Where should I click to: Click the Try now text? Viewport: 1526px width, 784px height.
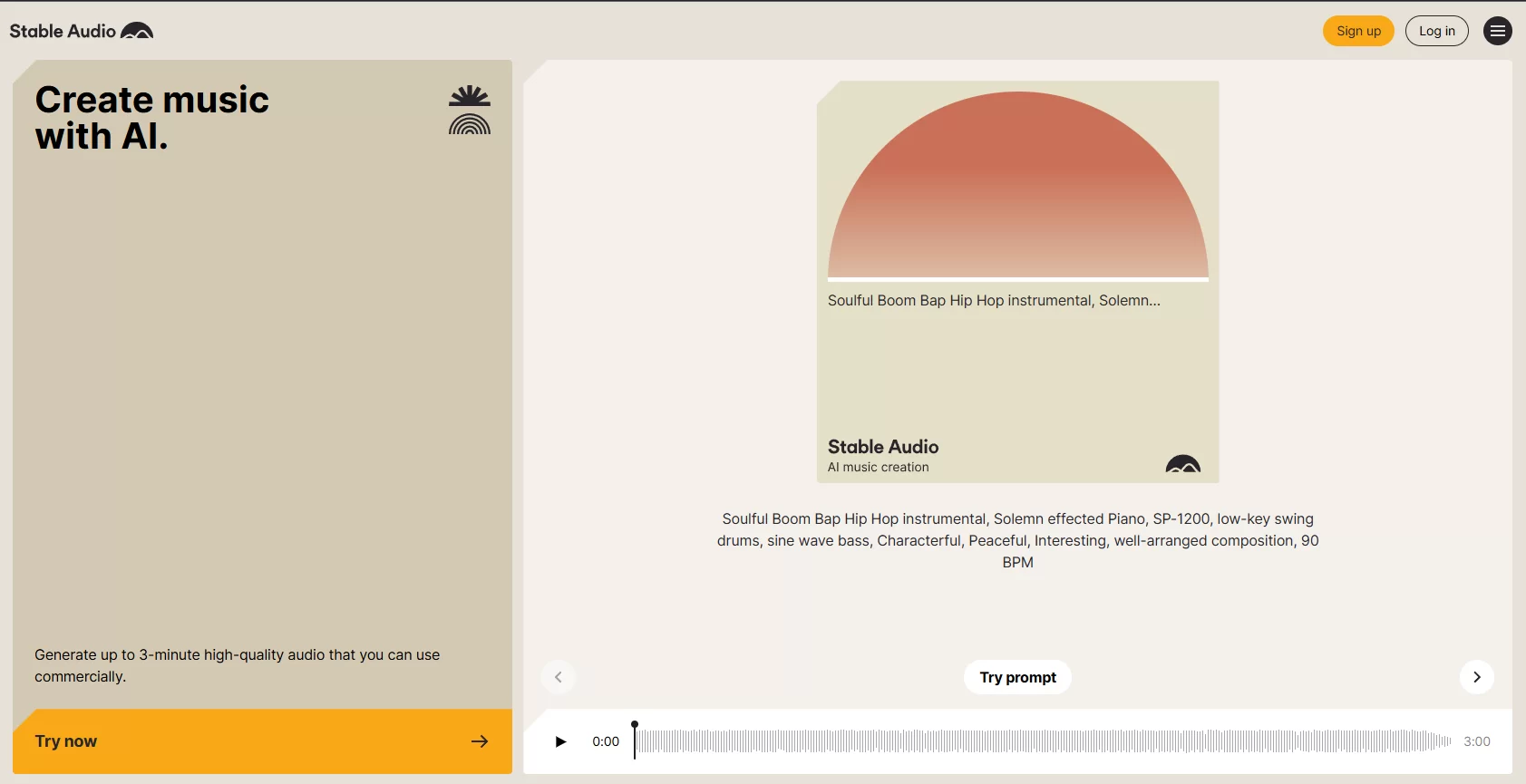pyautogui.click(x=66, y=741)
